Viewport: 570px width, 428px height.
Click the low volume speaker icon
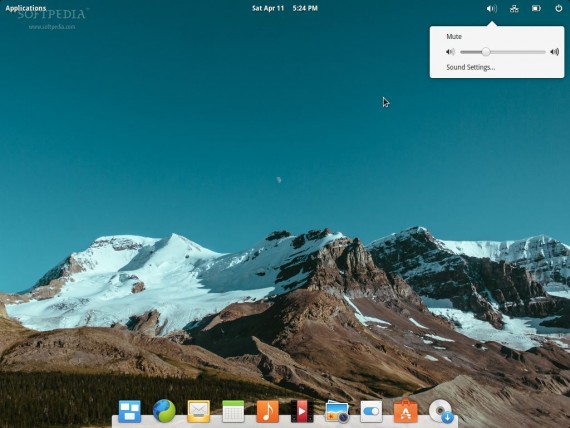[450, 52]
